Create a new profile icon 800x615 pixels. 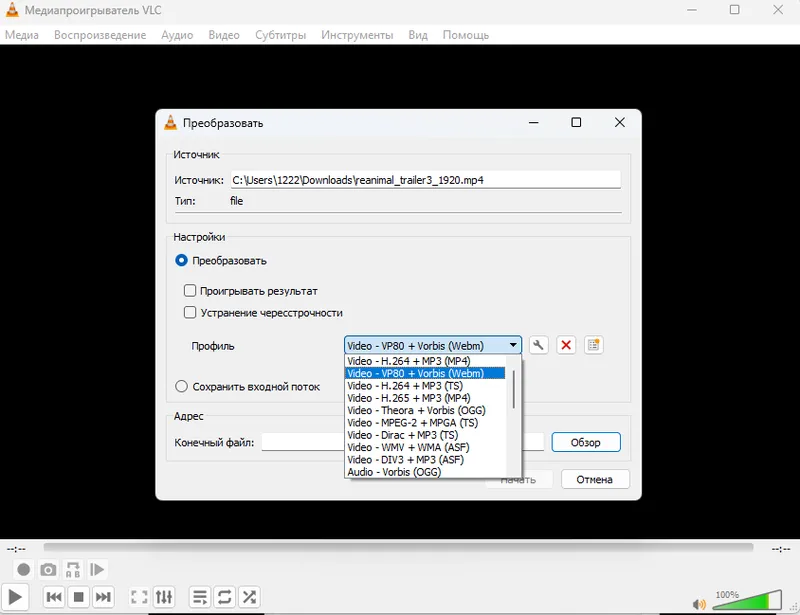[593, 346]
